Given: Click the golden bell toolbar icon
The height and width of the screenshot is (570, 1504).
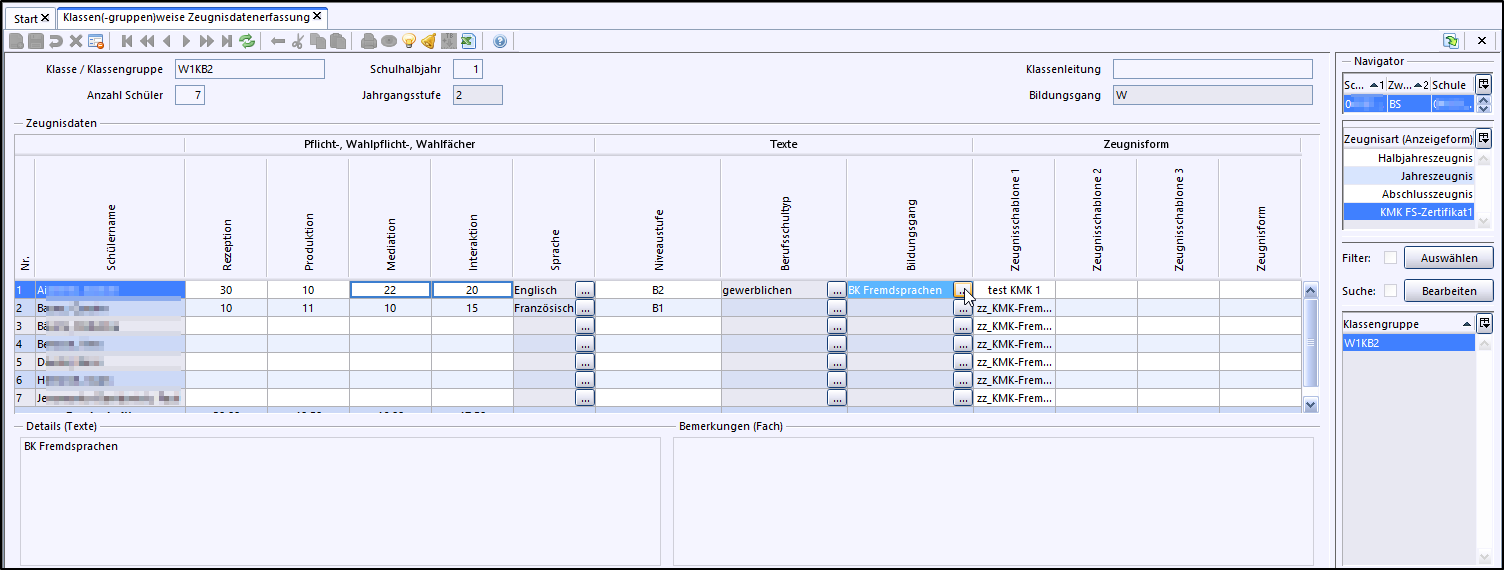Looking at the screenshot, I should tap(428, 41).
